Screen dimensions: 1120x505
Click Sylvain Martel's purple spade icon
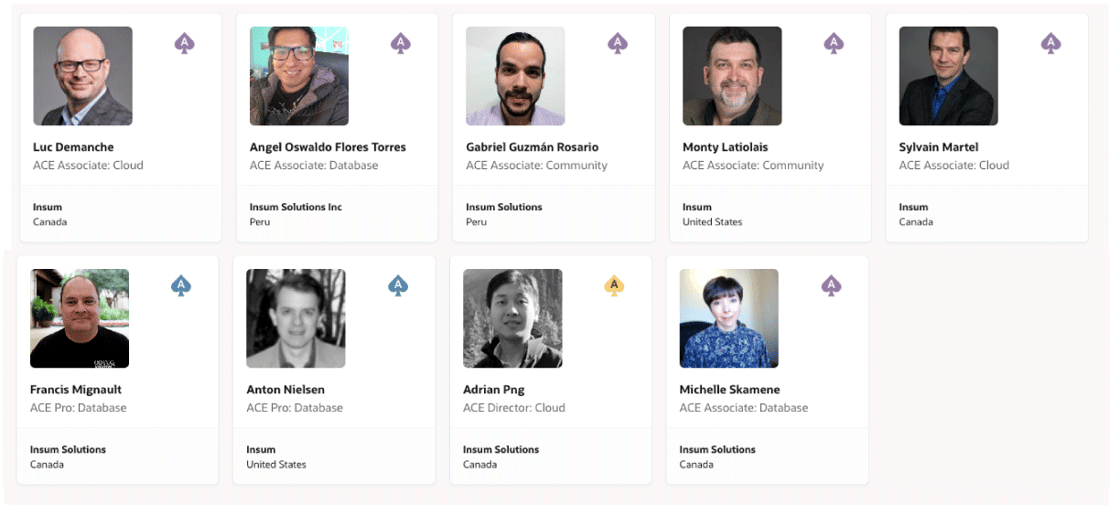point(1051,43)
